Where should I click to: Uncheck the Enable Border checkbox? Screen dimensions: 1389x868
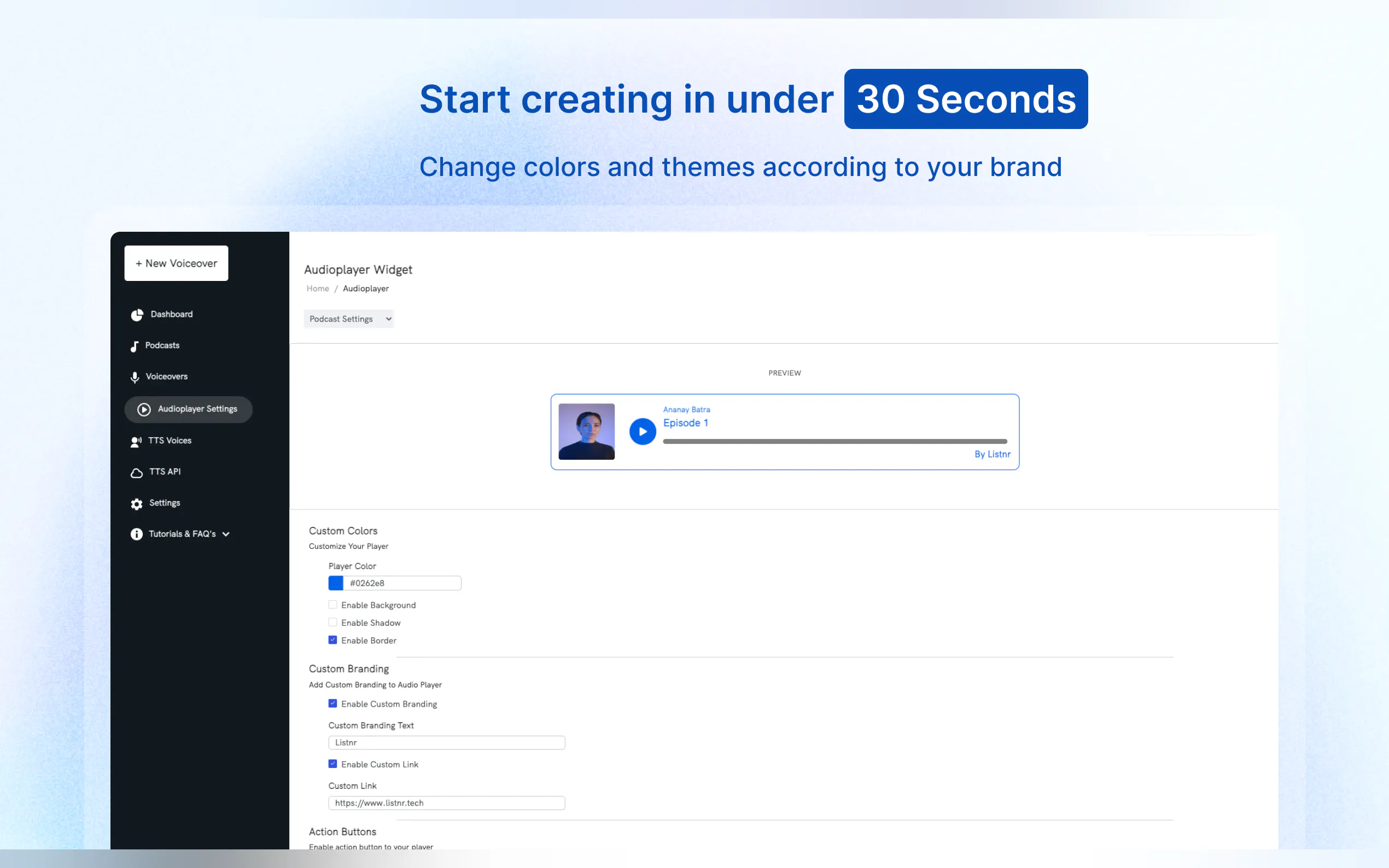pos(332,640)
